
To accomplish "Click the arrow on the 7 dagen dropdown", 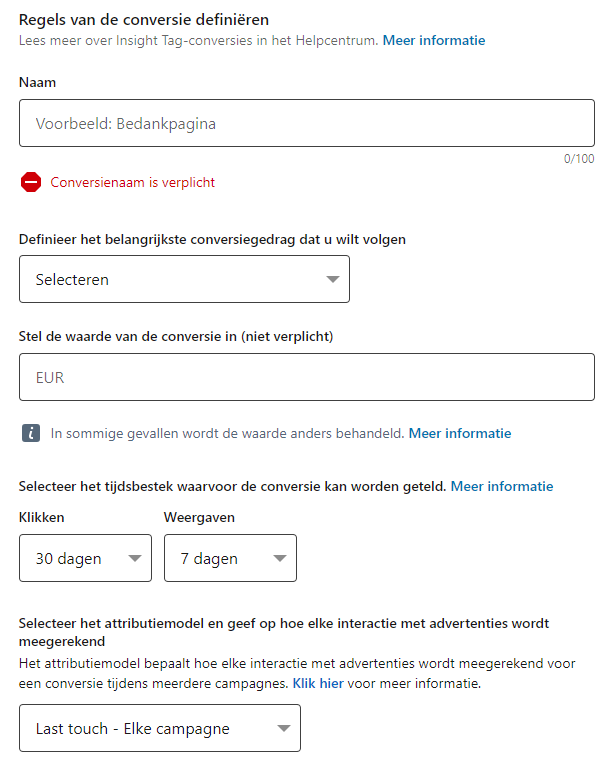I will [x=280, y=559].
